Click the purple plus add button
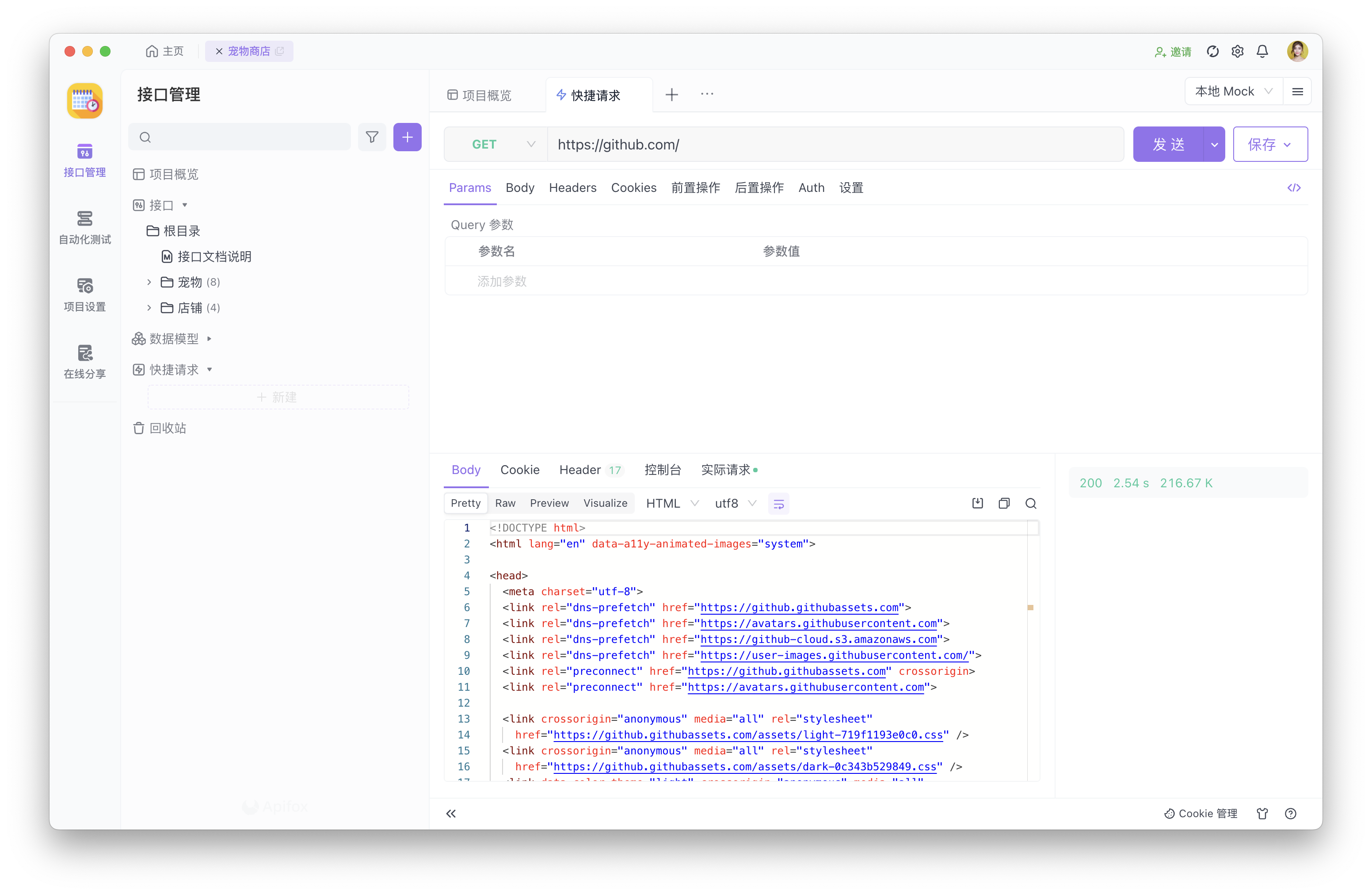Viewport: 1372px width, 895px height. click(x=407, y=137)
